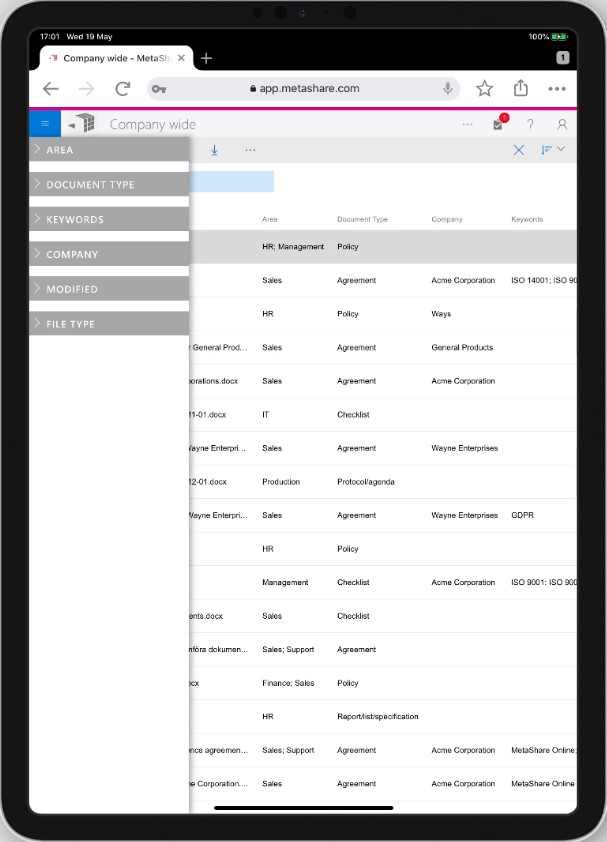Sort by the Company column header
This screenshot has height=842, width=607.
[446, 219]
